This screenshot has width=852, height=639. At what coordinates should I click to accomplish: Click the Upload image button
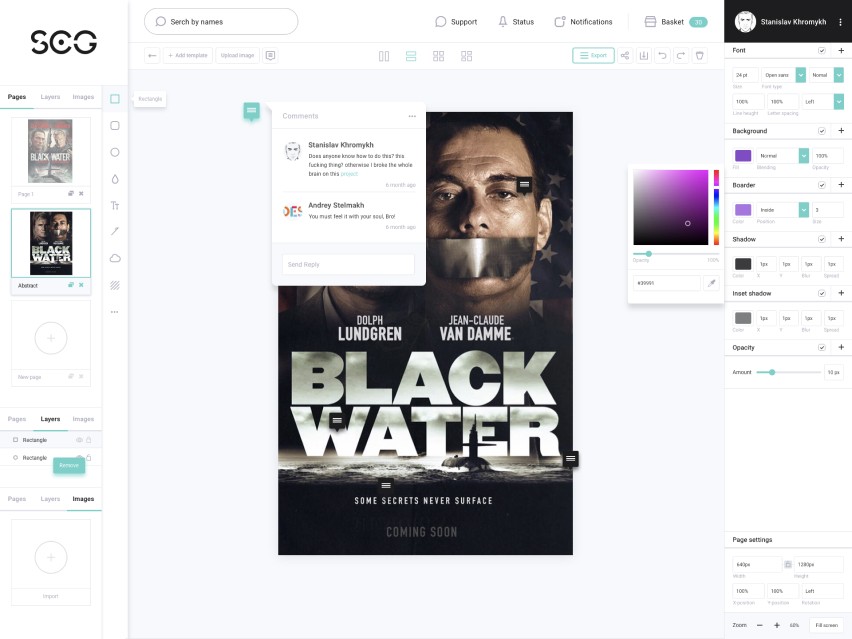237,56
